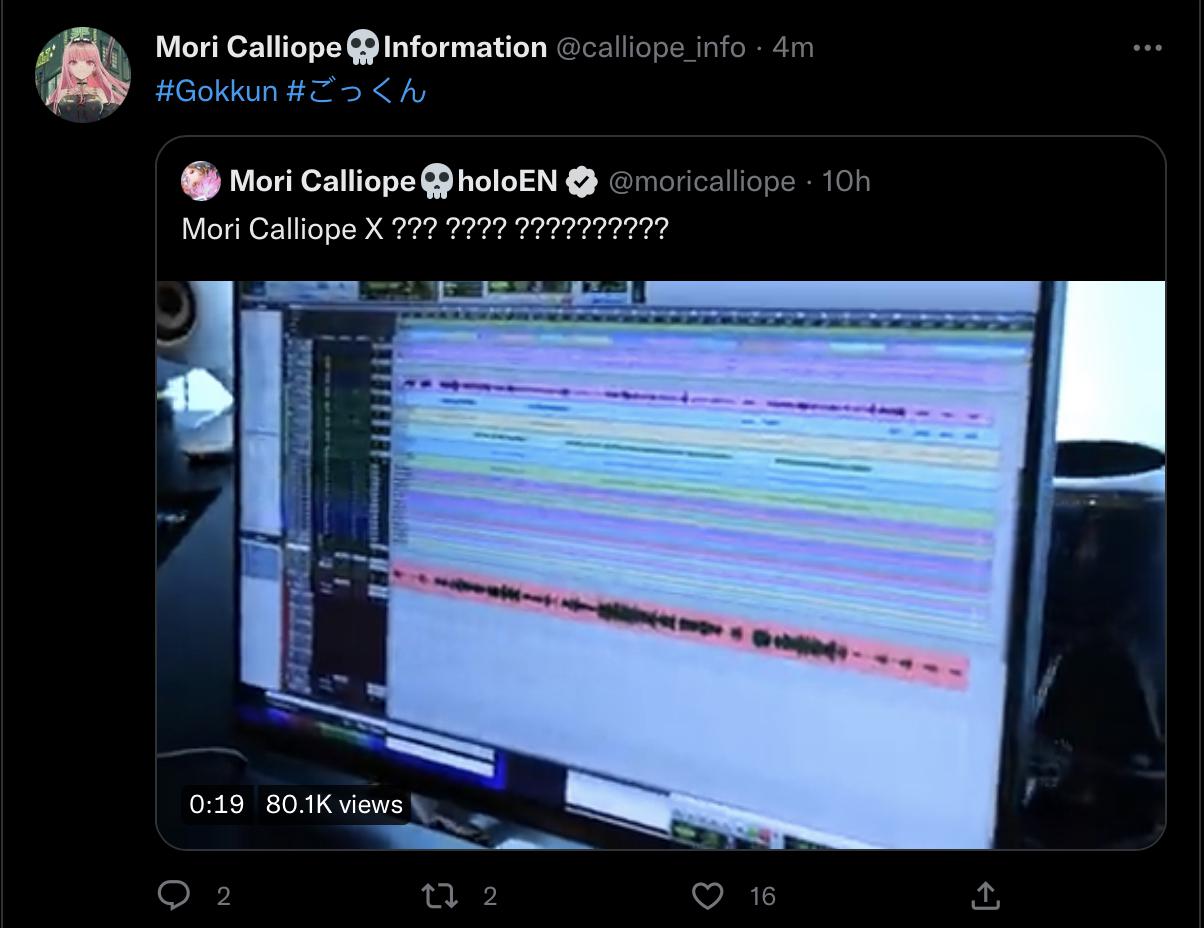Click the Mori Calliope Information display name
This screenshot has height=928, width=1204.
click(x=351, y=47)
